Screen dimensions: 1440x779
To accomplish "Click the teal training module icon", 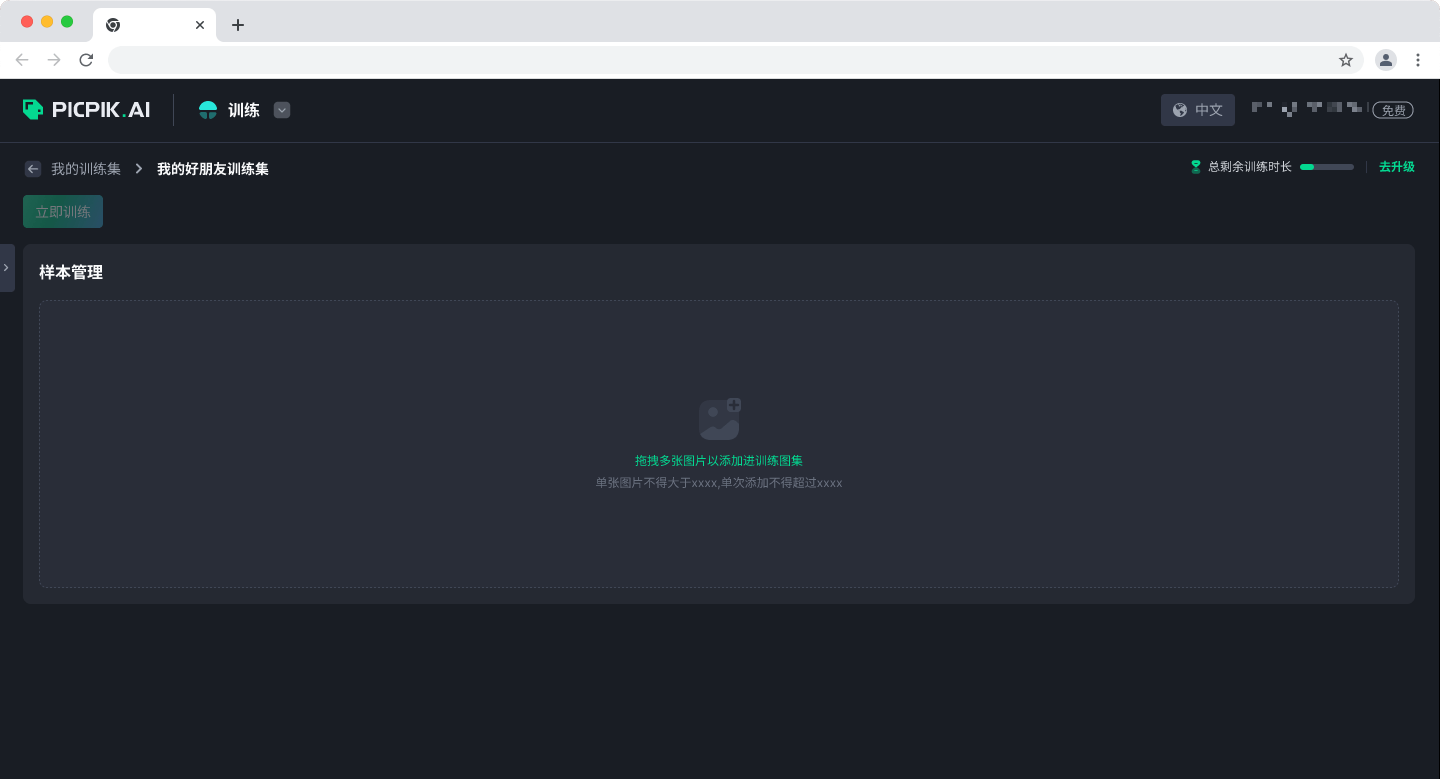I will coord(208,110).
